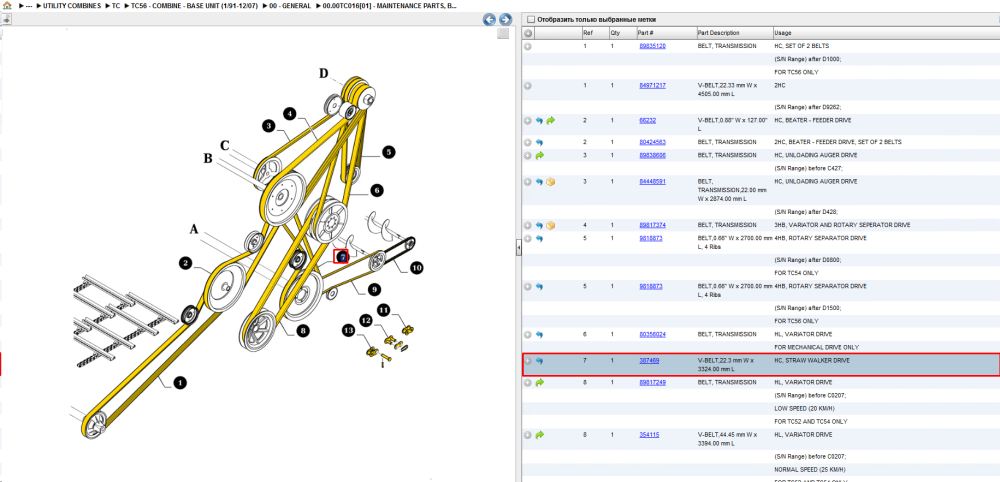Click the Ref column header
Viewport: 1000px width, 482px height.
(x=594, y=33)
